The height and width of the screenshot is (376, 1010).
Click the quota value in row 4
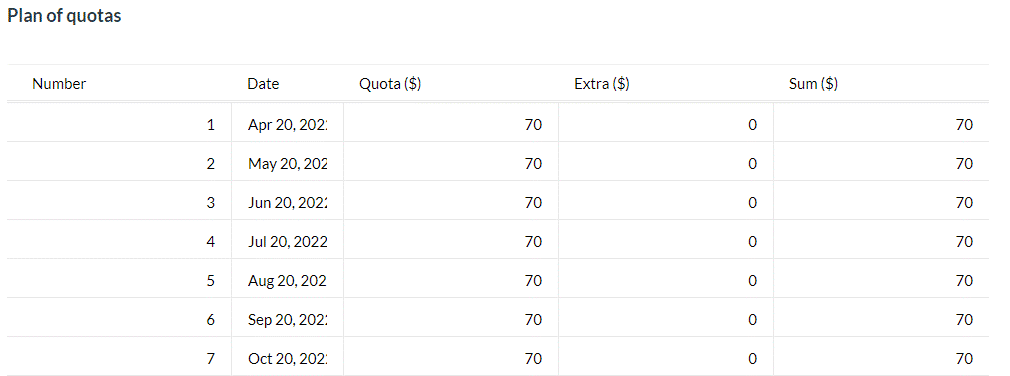point(533,242)
